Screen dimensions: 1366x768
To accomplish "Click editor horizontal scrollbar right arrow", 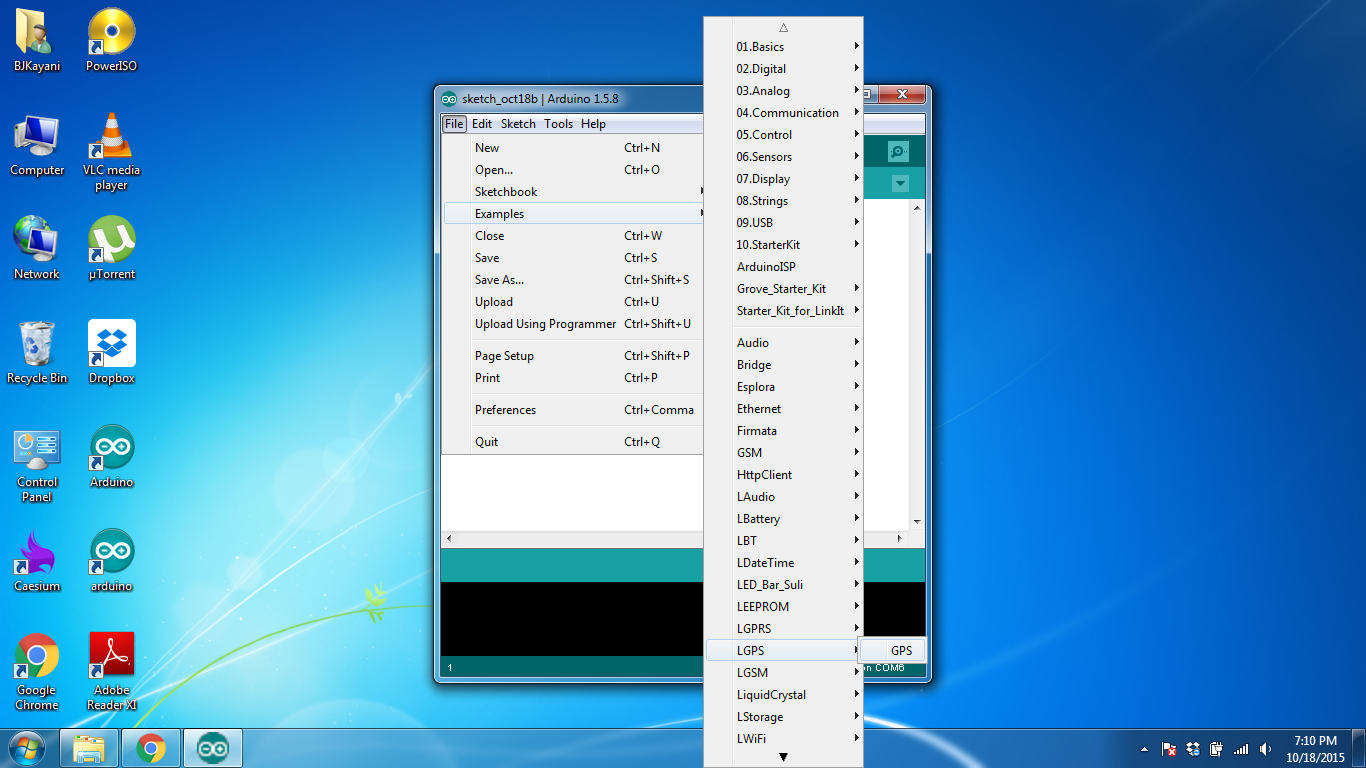I will point(899,539).
